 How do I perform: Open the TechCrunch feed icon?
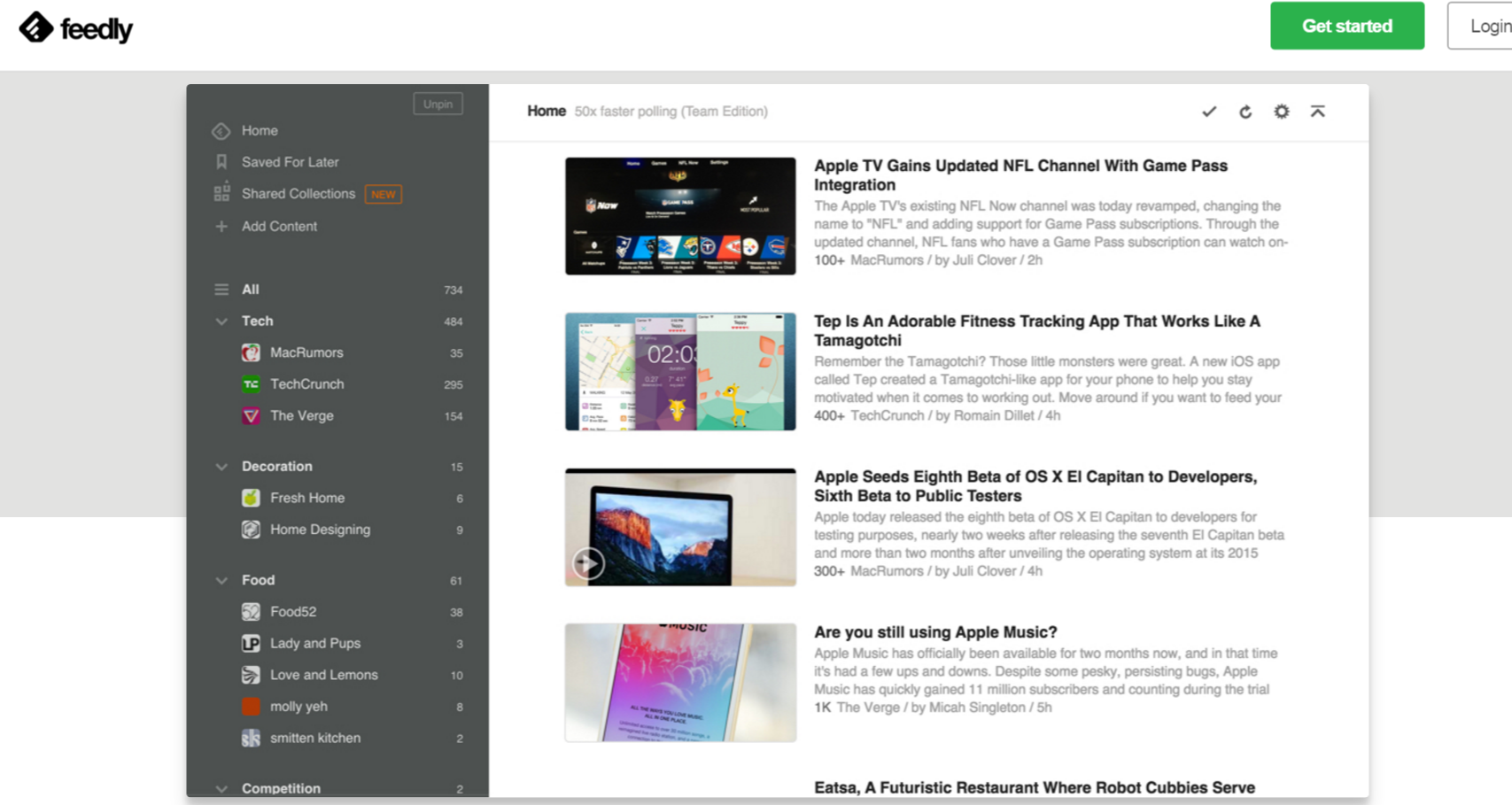click(252, 384)
